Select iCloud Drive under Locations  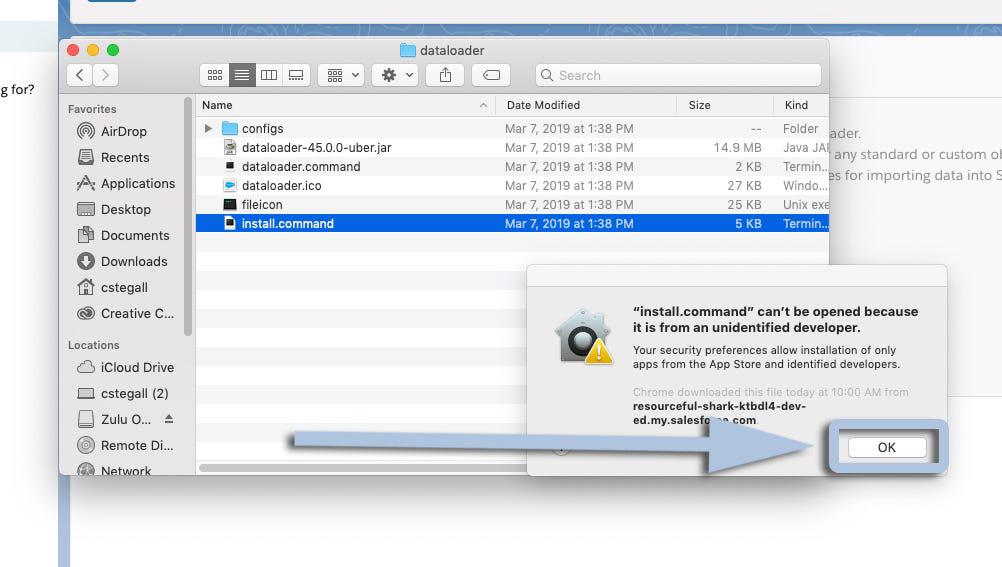137,367
